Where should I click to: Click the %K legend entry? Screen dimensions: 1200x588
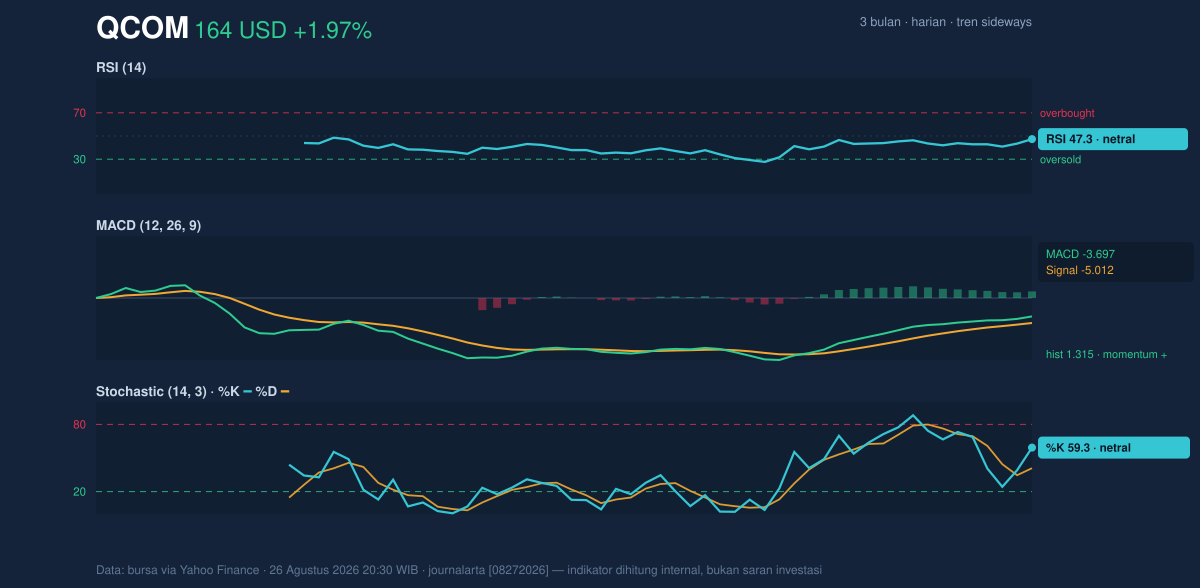[235, 392]
